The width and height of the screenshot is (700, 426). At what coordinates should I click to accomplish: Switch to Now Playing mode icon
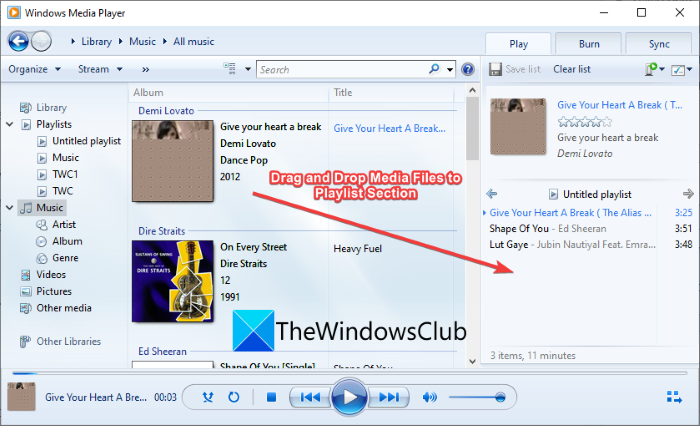click(674, 397)
